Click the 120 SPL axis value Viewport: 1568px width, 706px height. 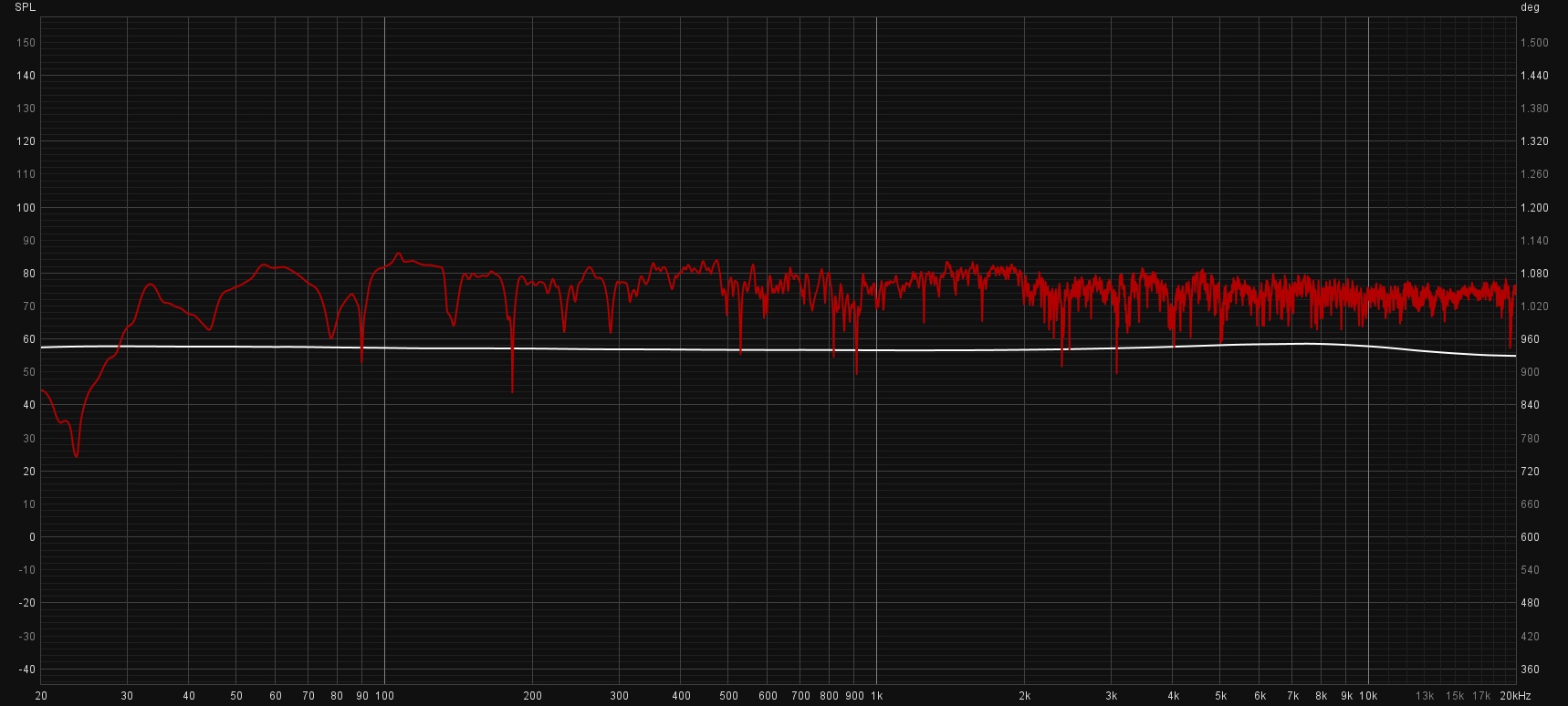click(26, 141)
